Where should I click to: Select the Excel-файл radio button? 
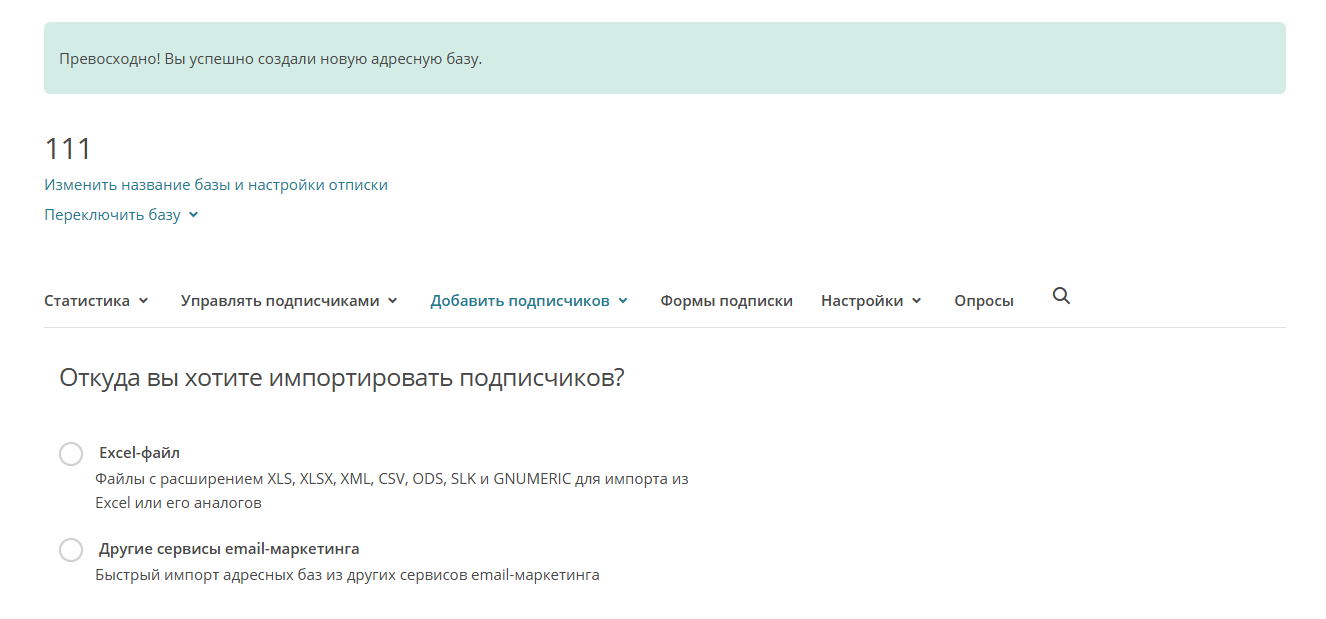71,454
